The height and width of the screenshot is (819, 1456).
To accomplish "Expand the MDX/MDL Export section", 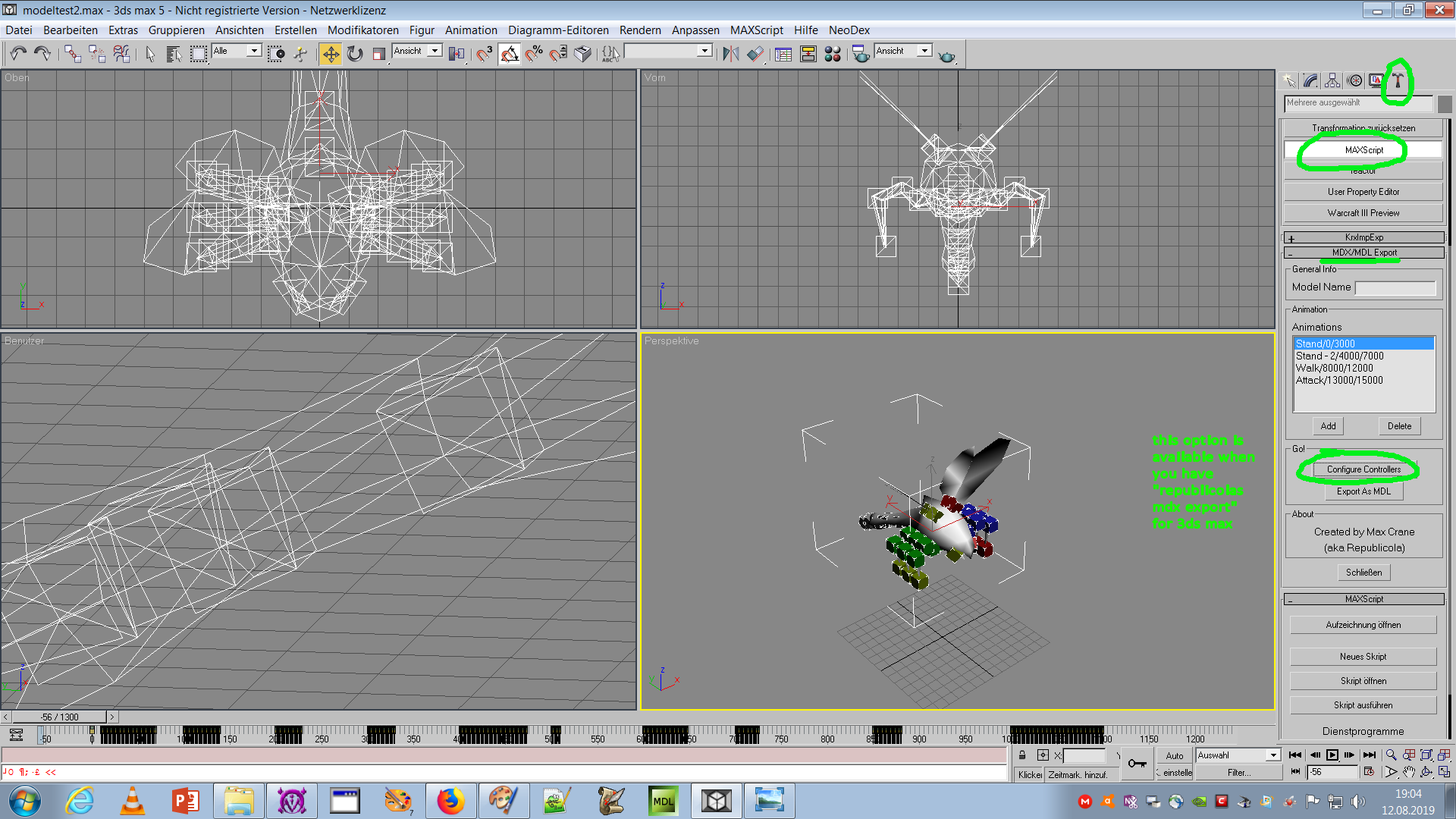I will (x=1290, y=252).
